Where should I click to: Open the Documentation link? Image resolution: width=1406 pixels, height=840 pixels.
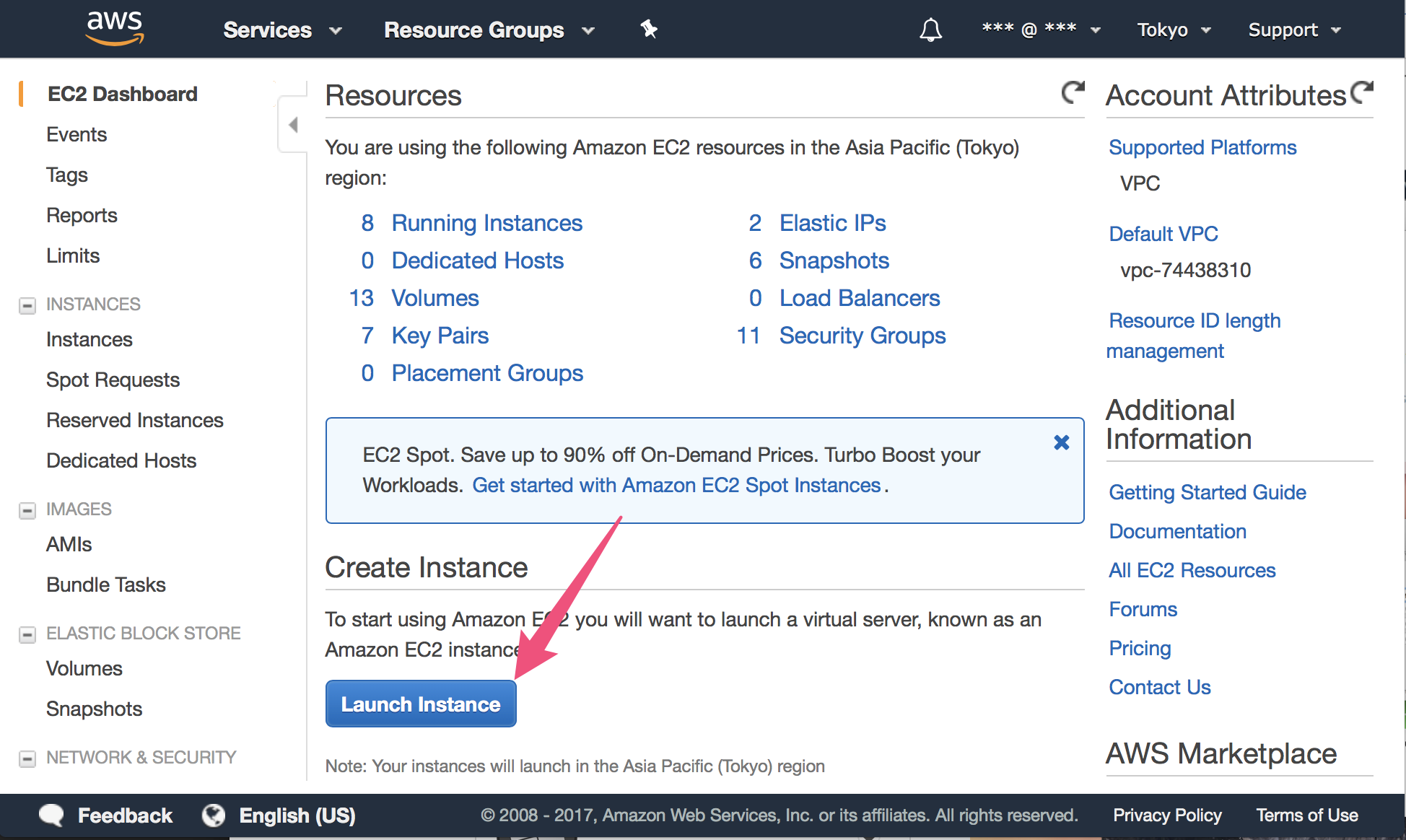tap(1178, 531)
